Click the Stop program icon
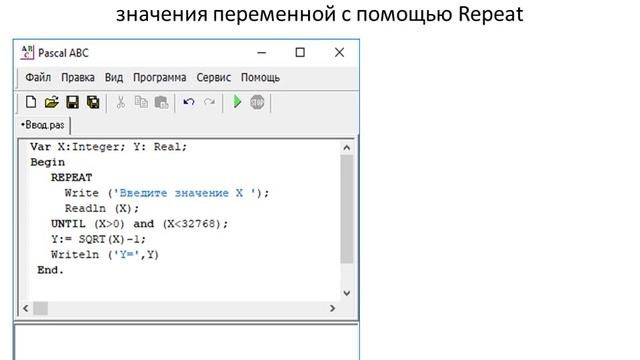This screenshot has height=360, width=640. pos(257,102)
